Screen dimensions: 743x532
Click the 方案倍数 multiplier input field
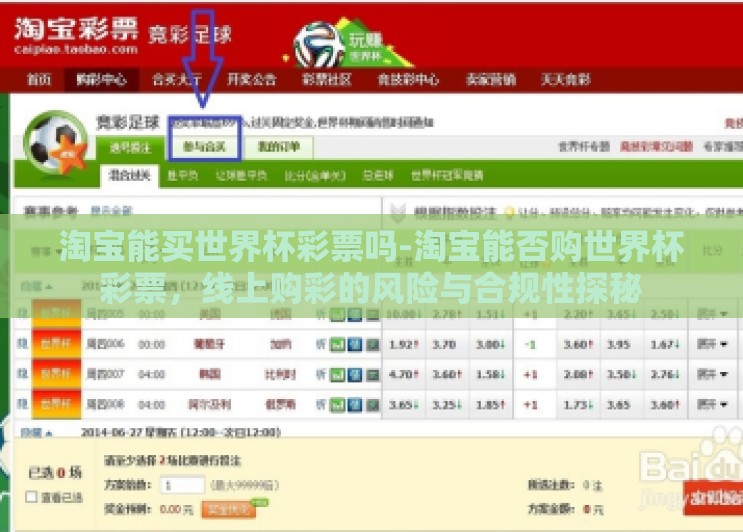tap(182, 486)
